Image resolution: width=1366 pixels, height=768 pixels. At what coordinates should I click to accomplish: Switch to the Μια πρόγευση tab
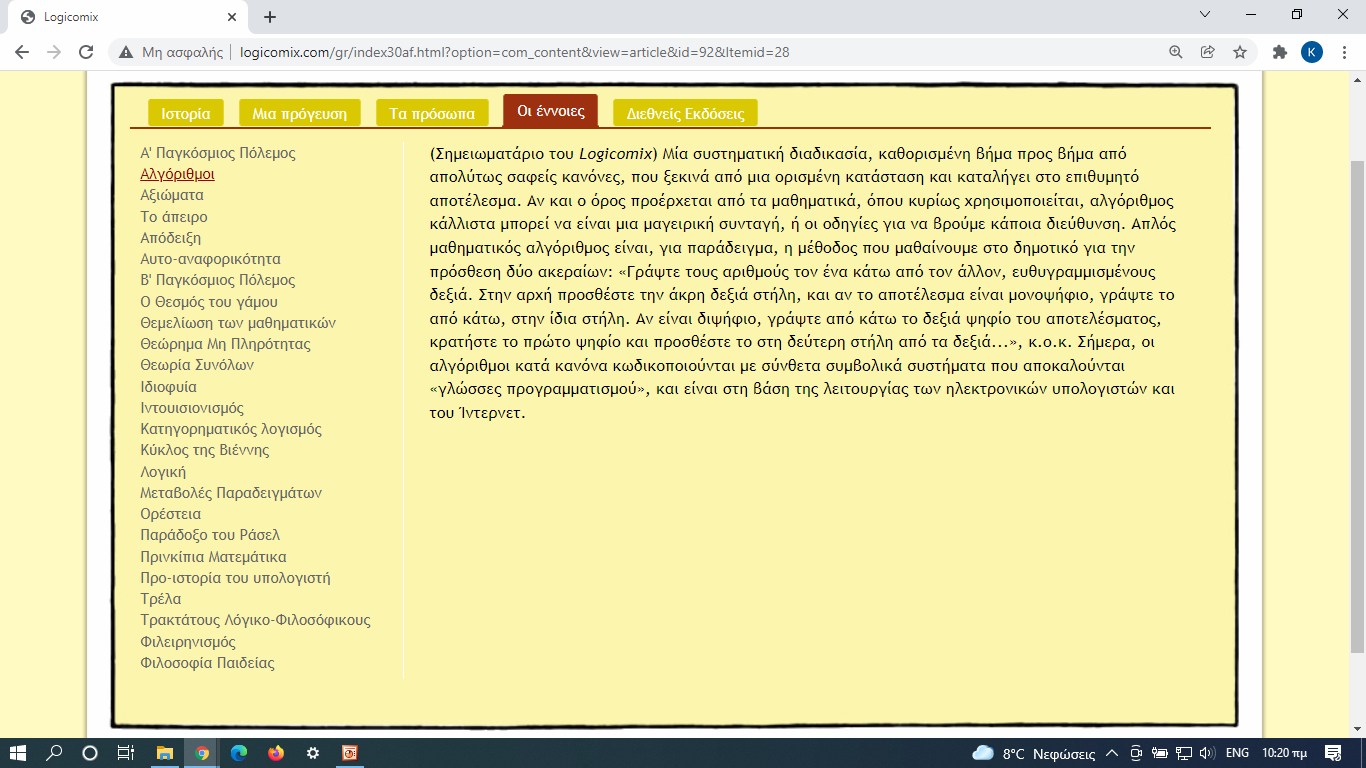(x=300, y=113)
